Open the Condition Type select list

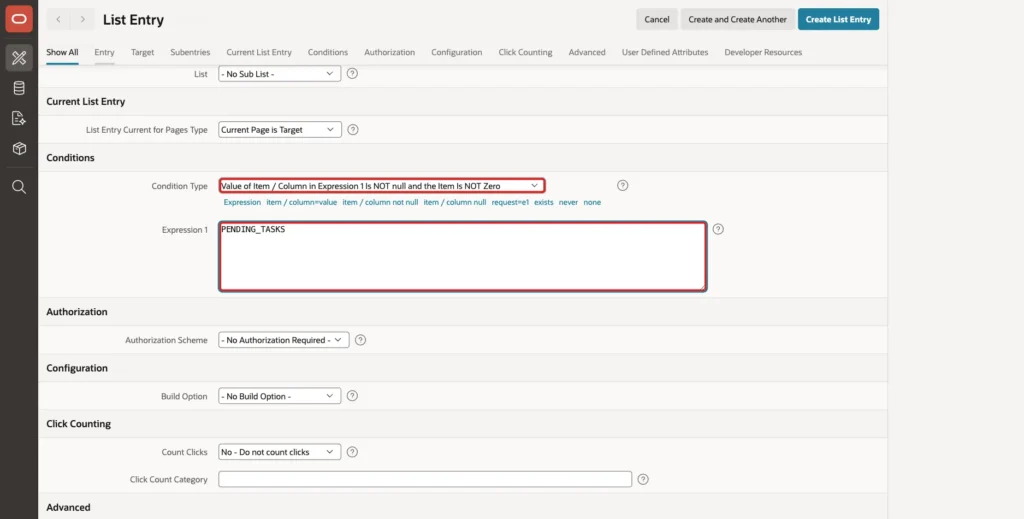tap(381, 186)
